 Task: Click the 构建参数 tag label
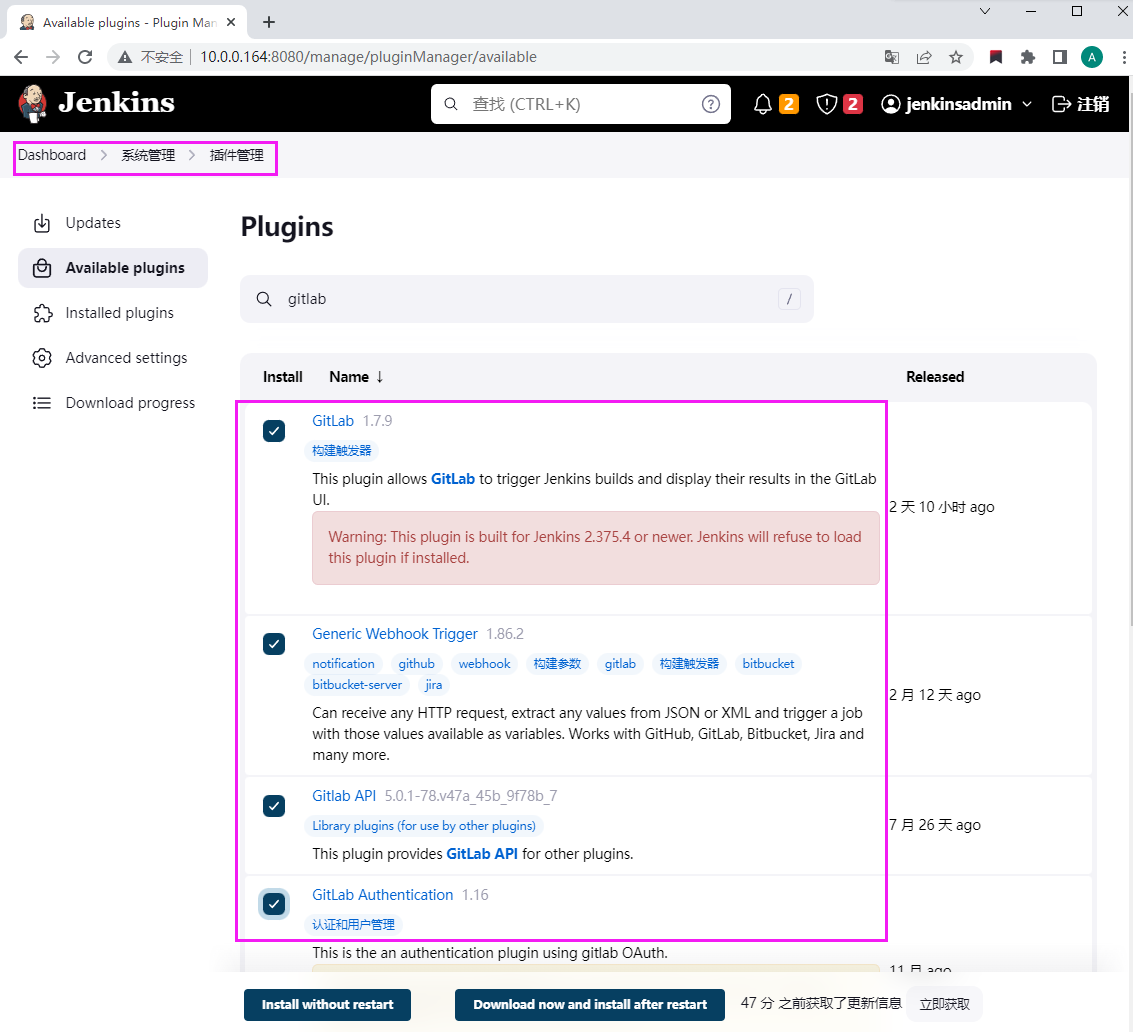[x=557, y=663]
